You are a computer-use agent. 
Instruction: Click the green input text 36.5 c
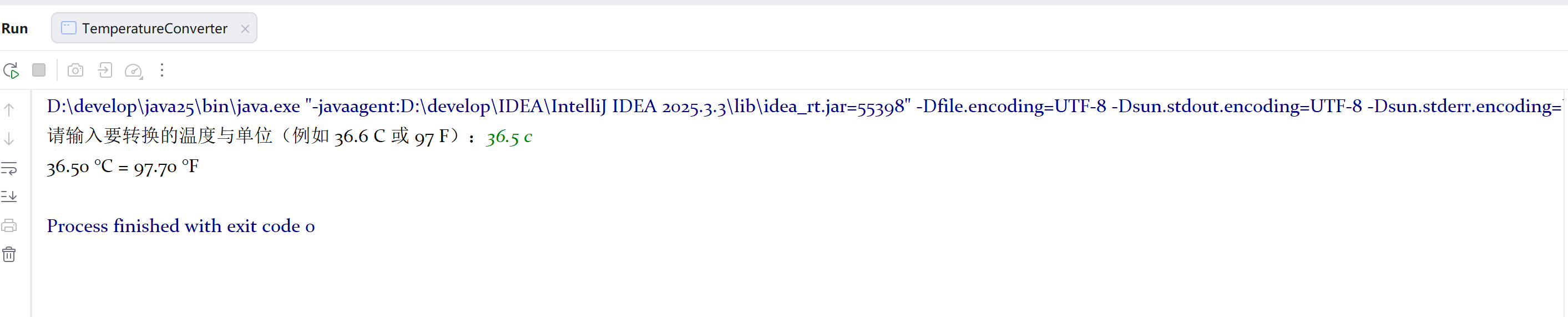[509, 137]
